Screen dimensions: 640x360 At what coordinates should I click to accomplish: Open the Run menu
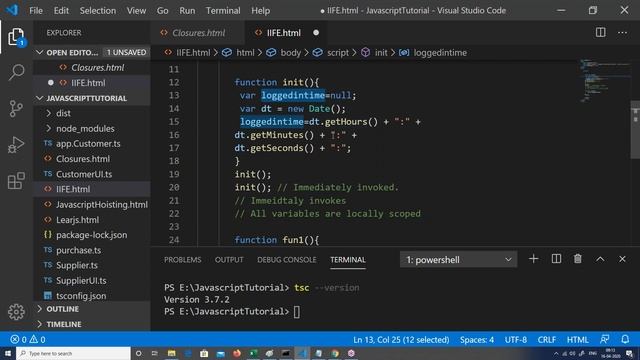(187, 11)
